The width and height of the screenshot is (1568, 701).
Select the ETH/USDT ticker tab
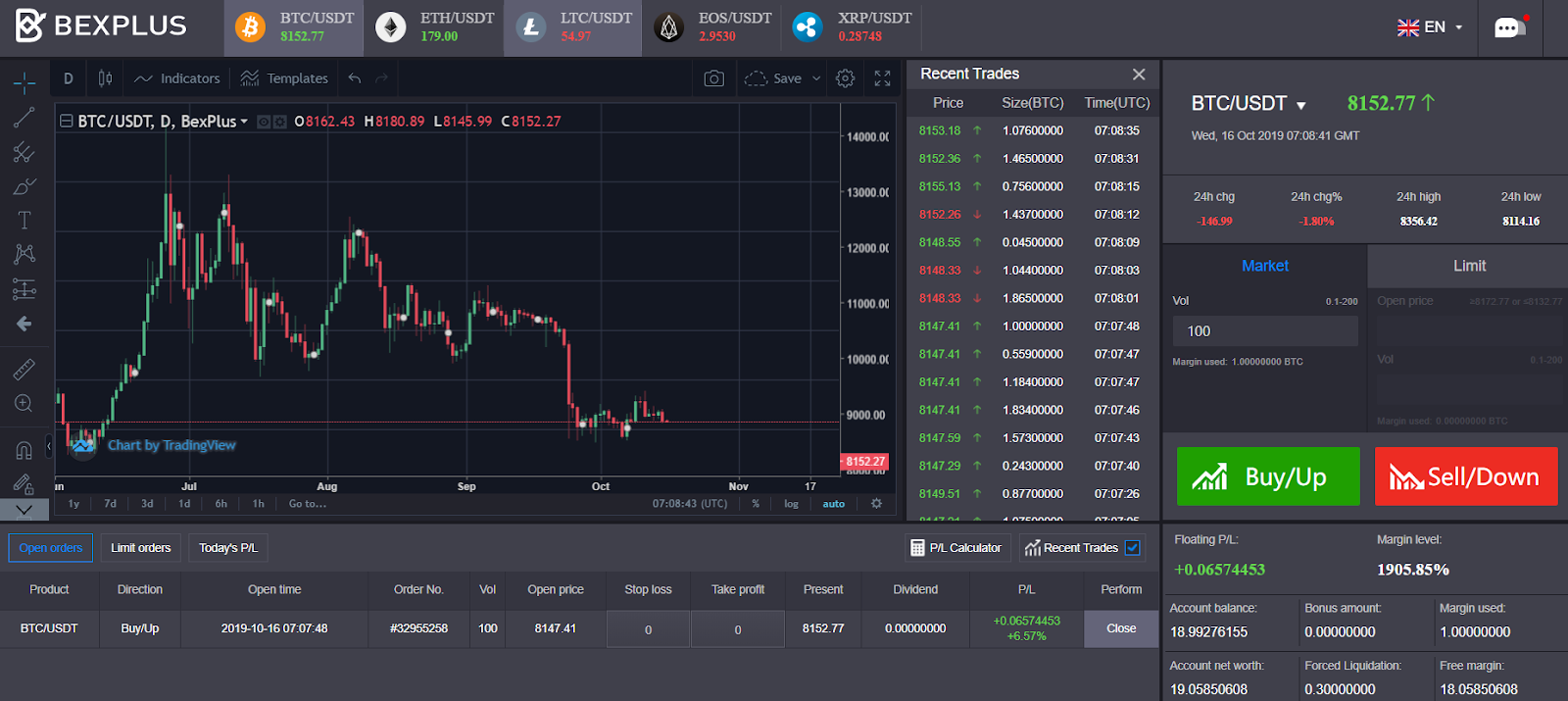coord(434,27)
